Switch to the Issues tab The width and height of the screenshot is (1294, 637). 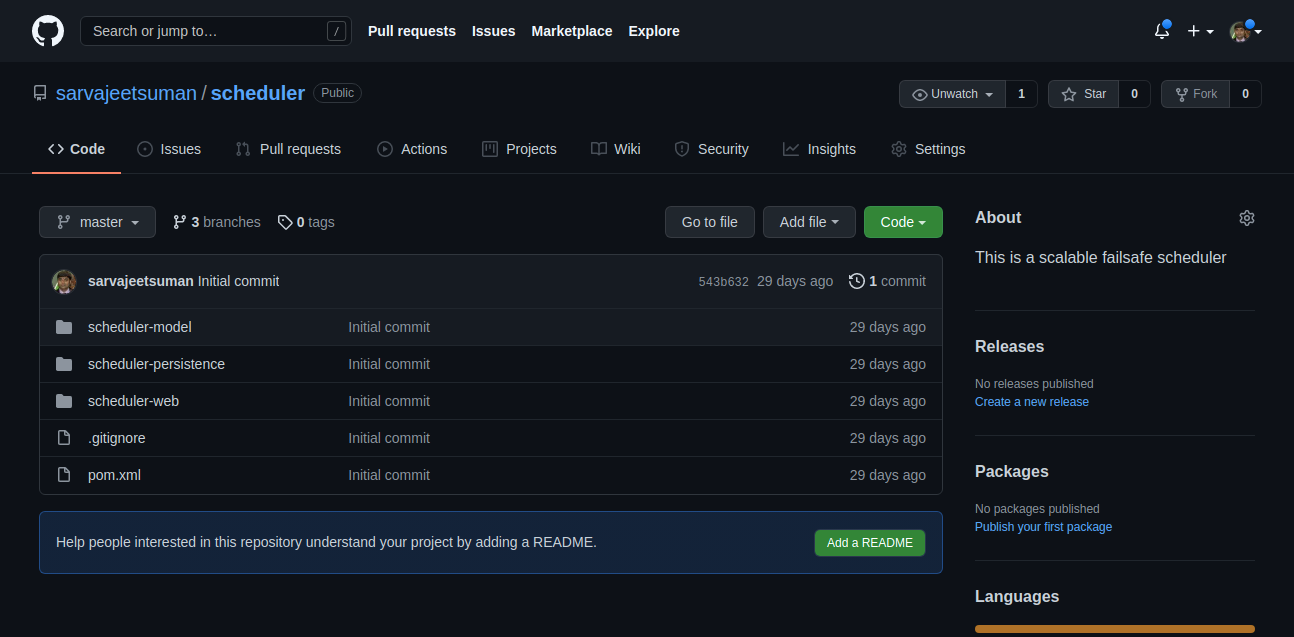169,149
